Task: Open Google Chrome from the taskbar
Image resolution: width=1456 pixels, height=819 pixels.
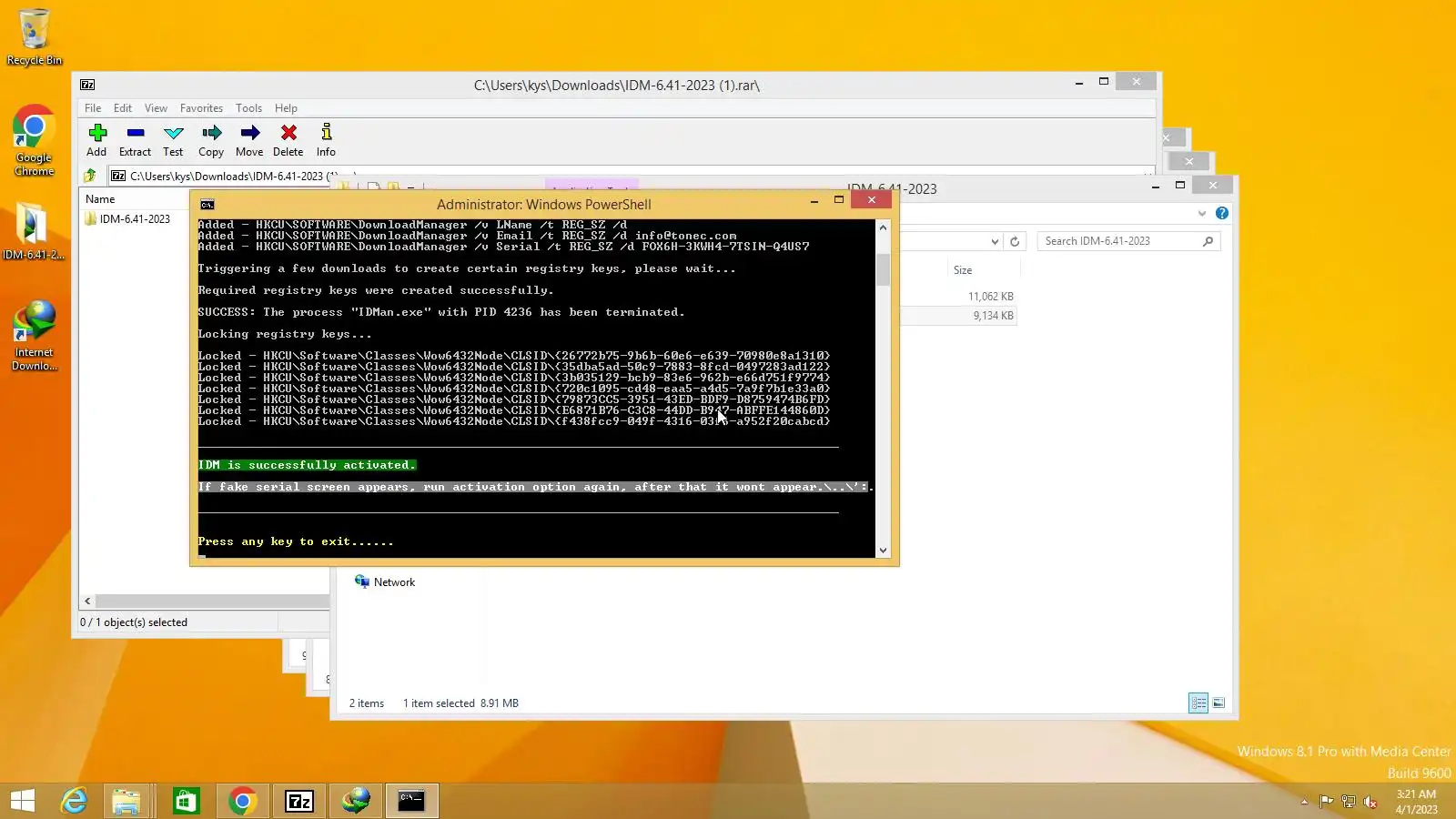Action: click(242, 801)
